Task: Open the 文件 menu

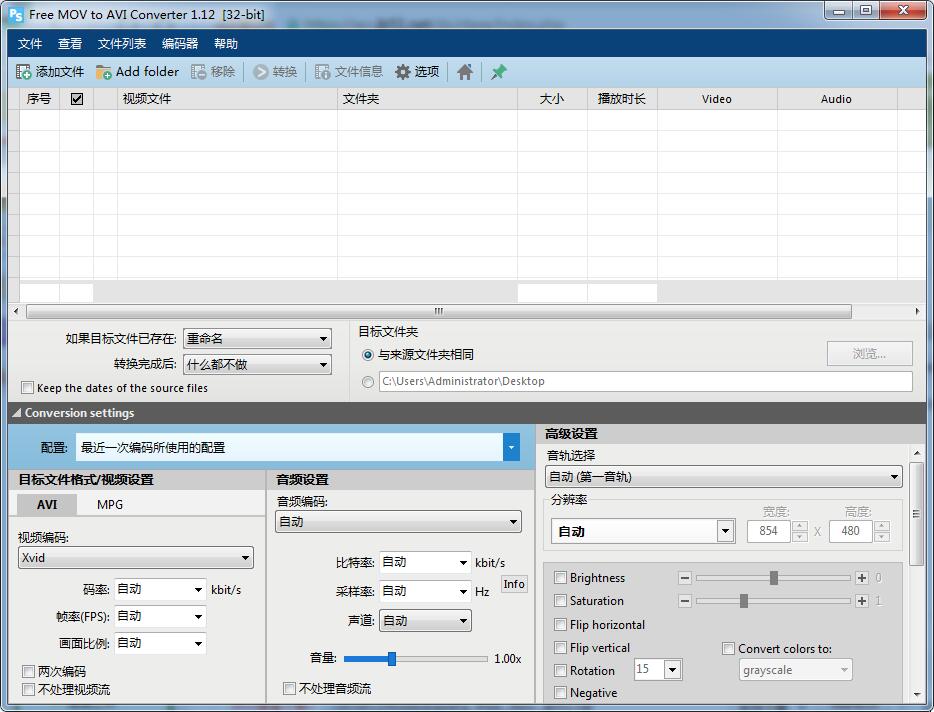Action: pyautogui.click(x=30, y=43)
